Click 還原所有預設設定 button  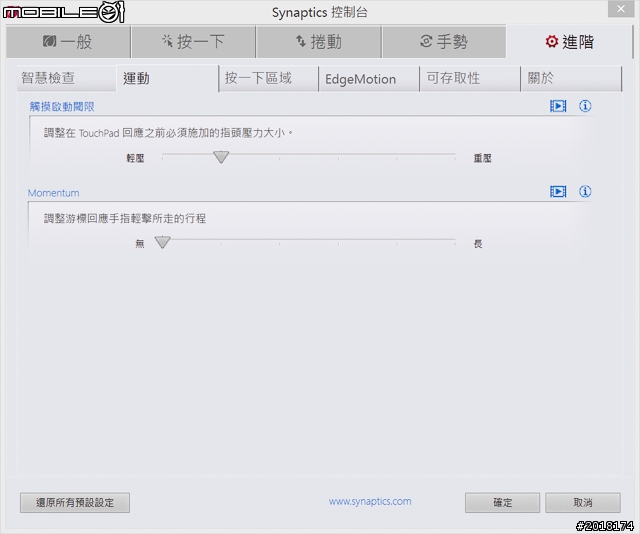75,503
